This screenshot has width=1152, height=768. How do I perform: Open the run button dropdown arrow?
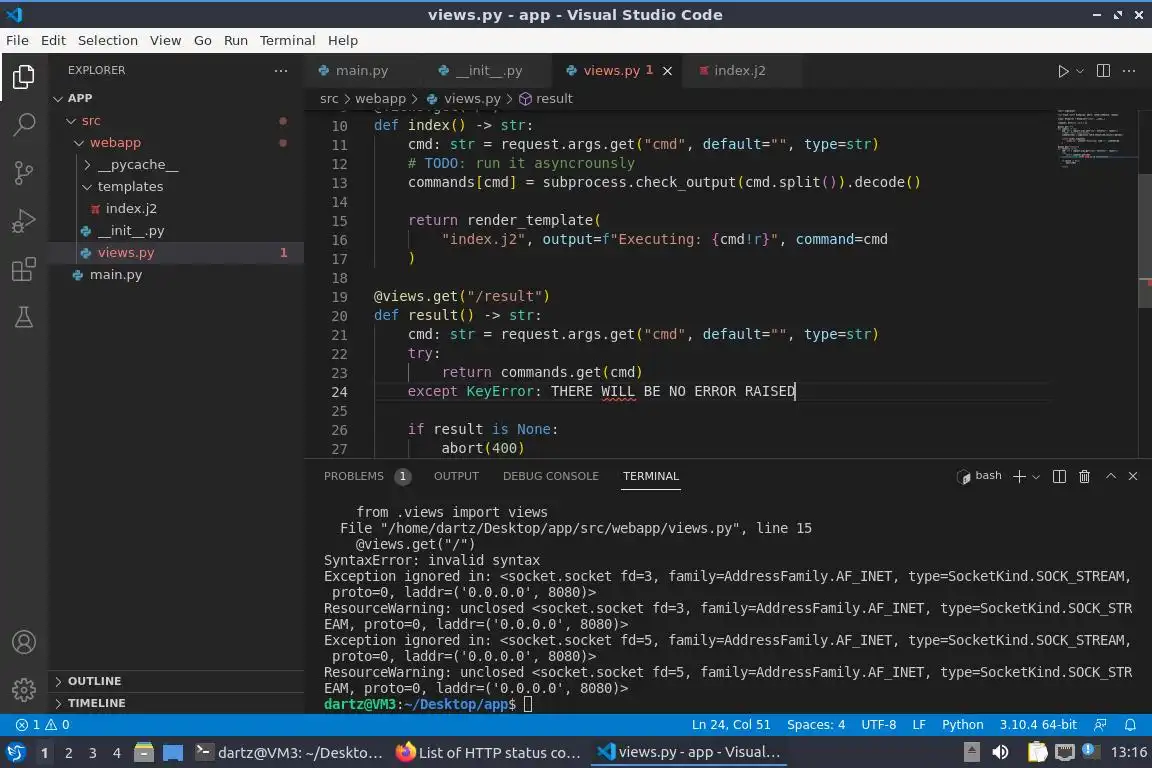pos(1079,71)
